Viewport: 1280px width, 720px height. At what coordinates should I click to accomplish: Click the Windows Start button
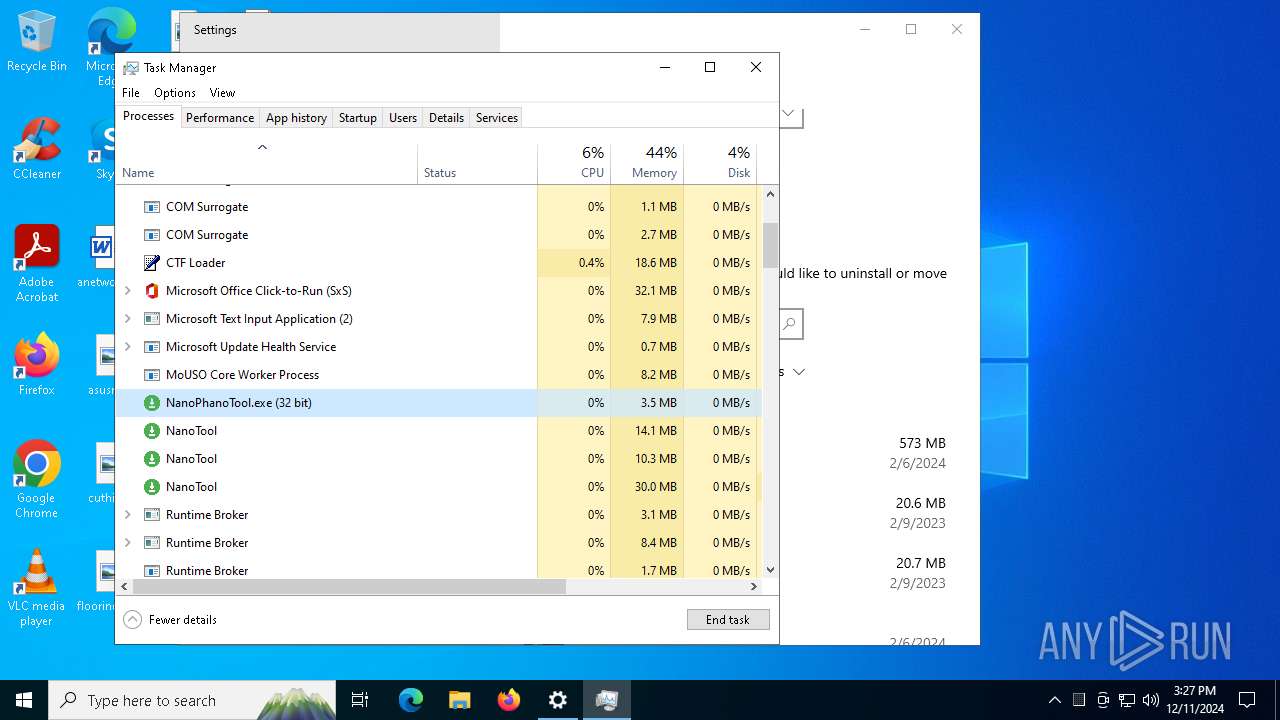[x=24, y=700]
